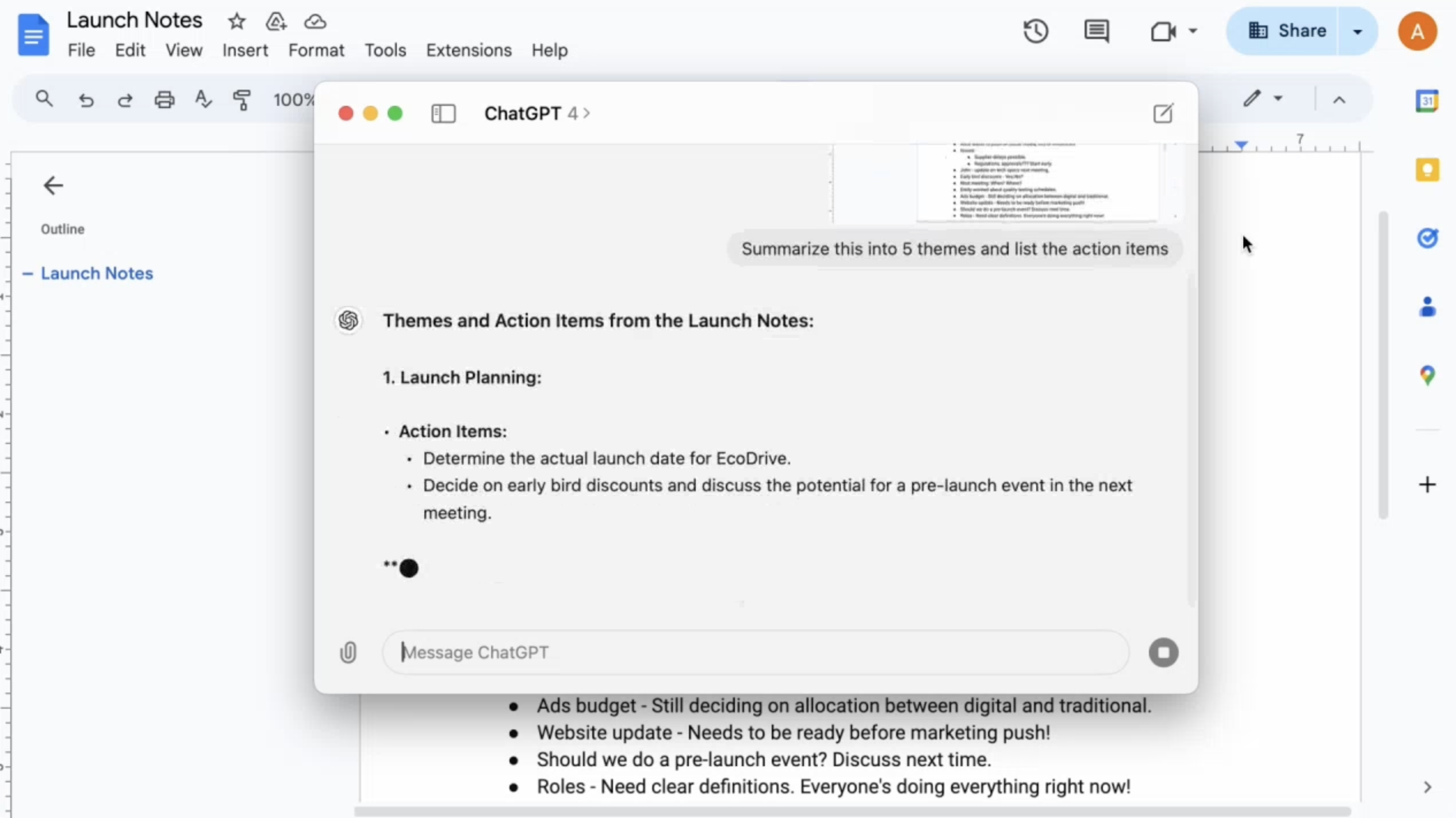Screen dimensions: 1456x818
Task: Open document version history
Action: [1036, 30]
